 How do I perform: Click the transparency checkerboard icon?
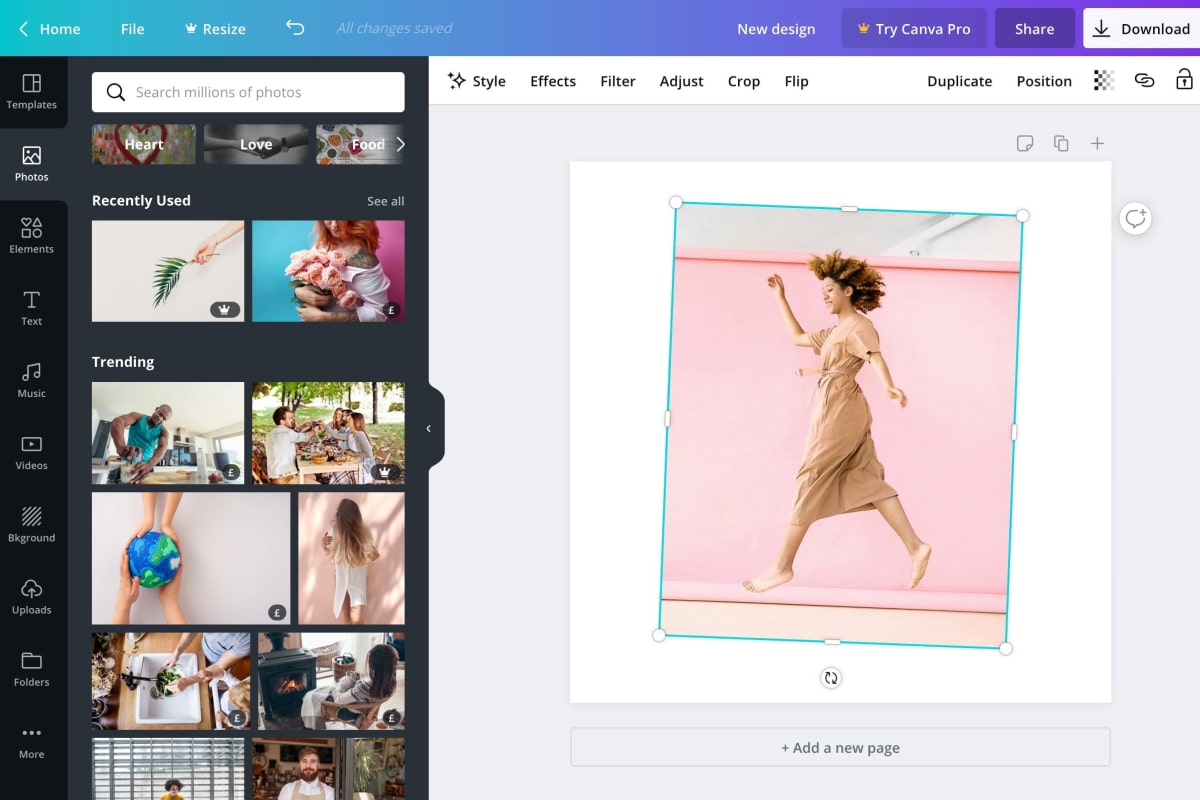pyautogui.click(x=1103, y=81)
